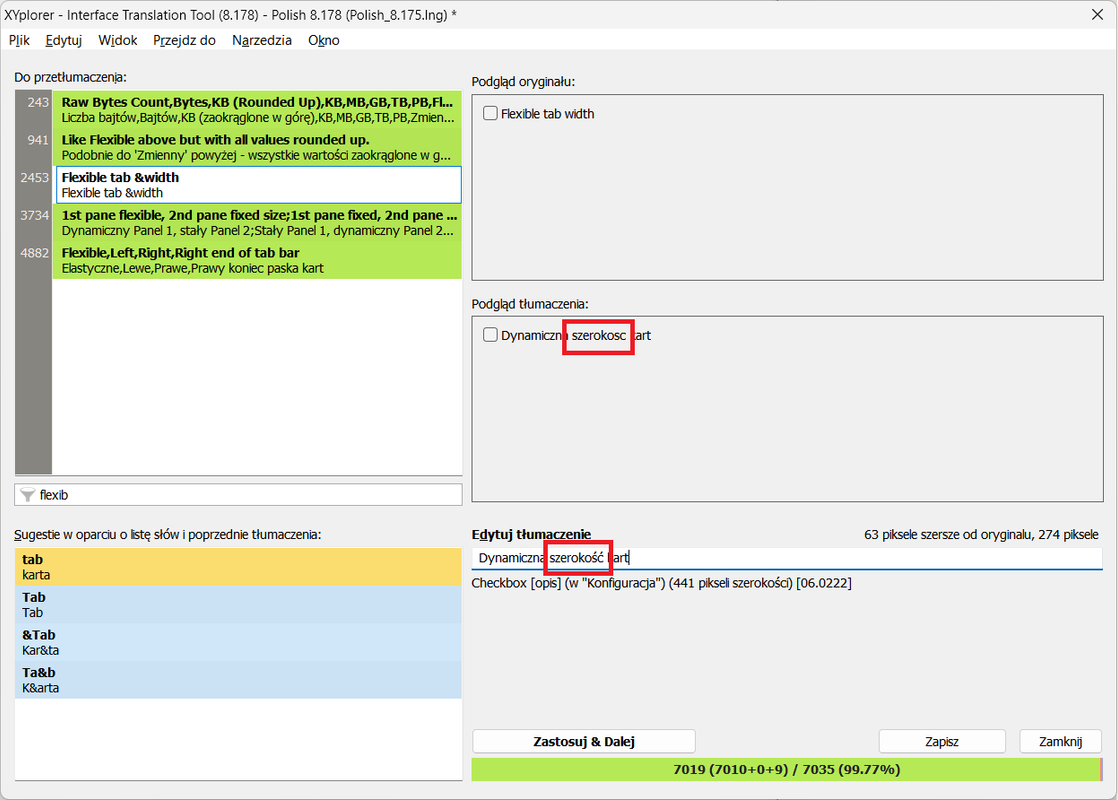This screenshot has width=1118, height=800.
Task: Select item 3734 '1st pane flexible' row
Action: (257, 222)
